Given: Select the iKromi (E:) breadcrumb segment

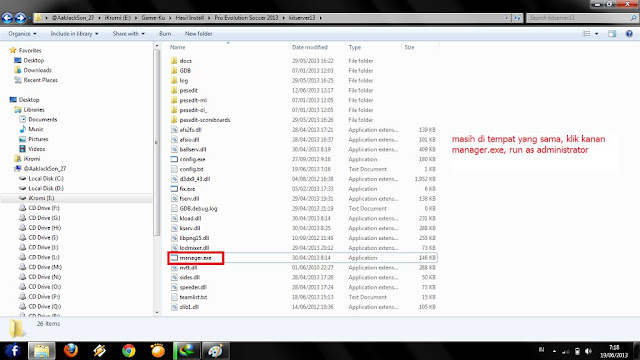Looking at the screenshot, I should 118,18.
